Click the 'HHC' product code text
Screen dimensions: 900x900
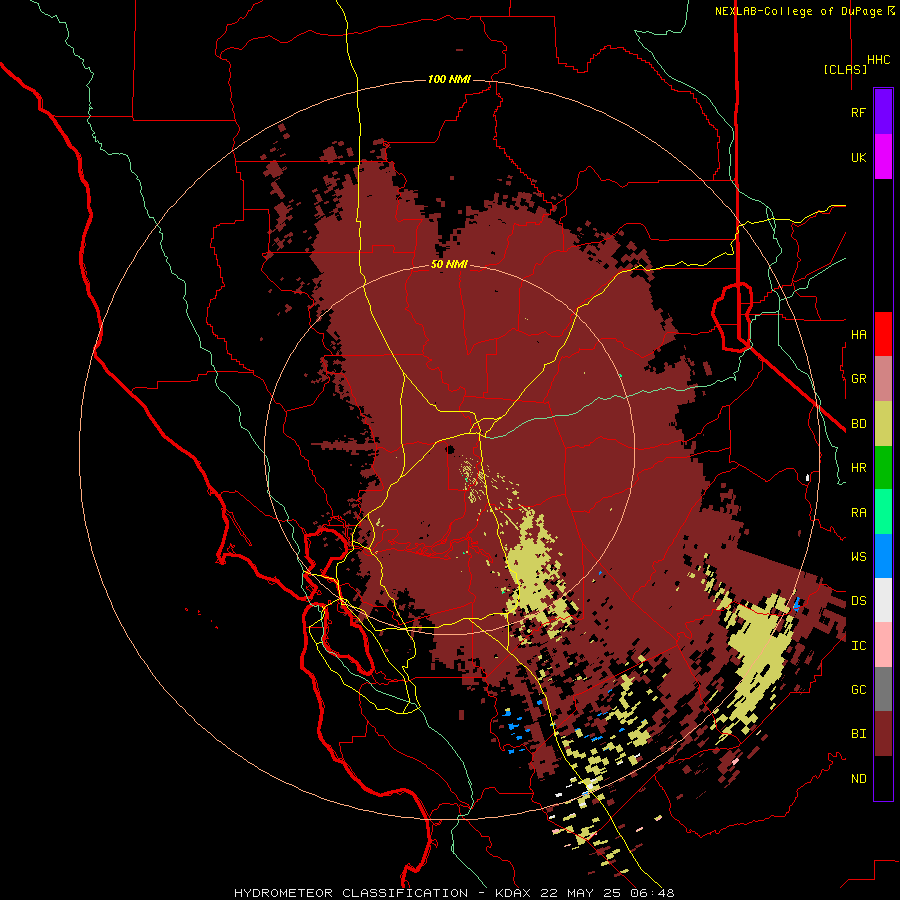click(879, 60)
